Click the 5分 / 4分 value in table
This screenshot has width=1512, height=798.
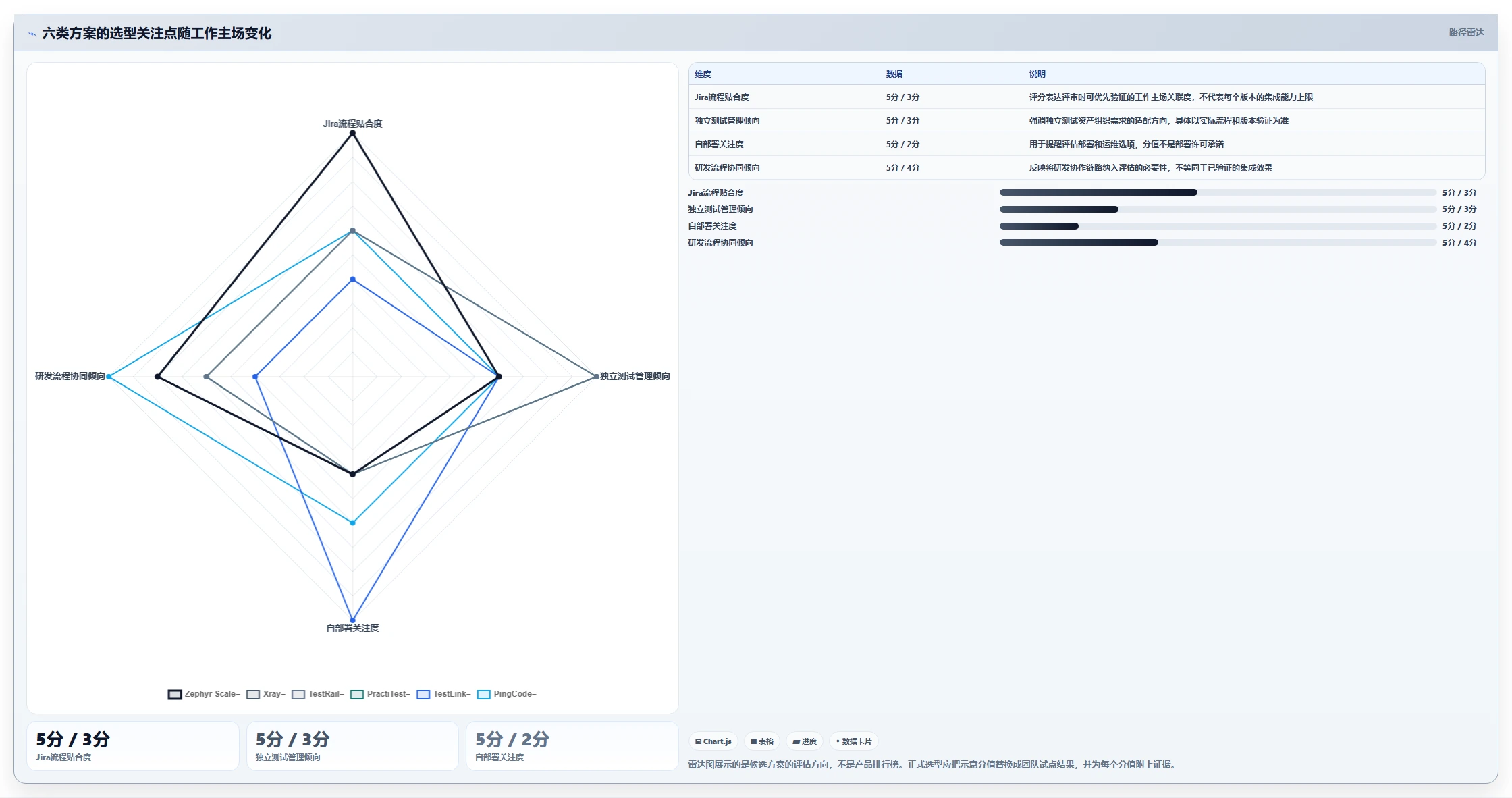point(902,168)
